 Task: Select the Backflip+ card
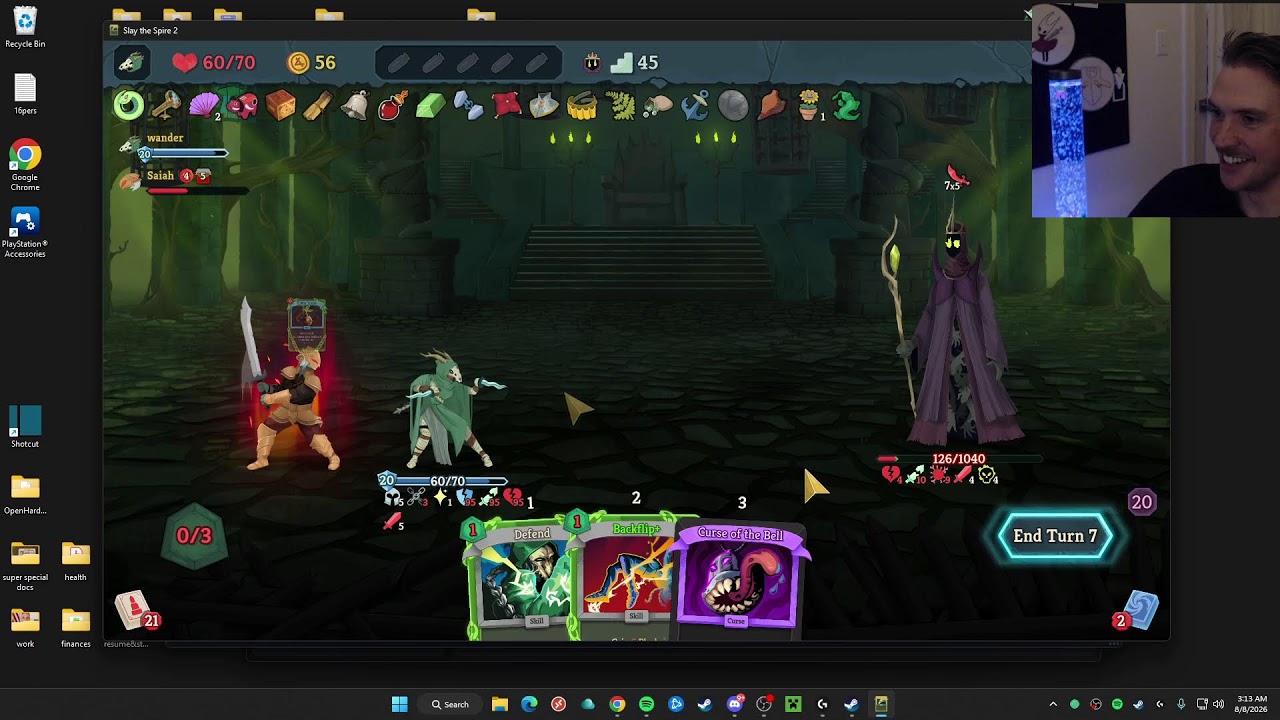coord(628,578)
